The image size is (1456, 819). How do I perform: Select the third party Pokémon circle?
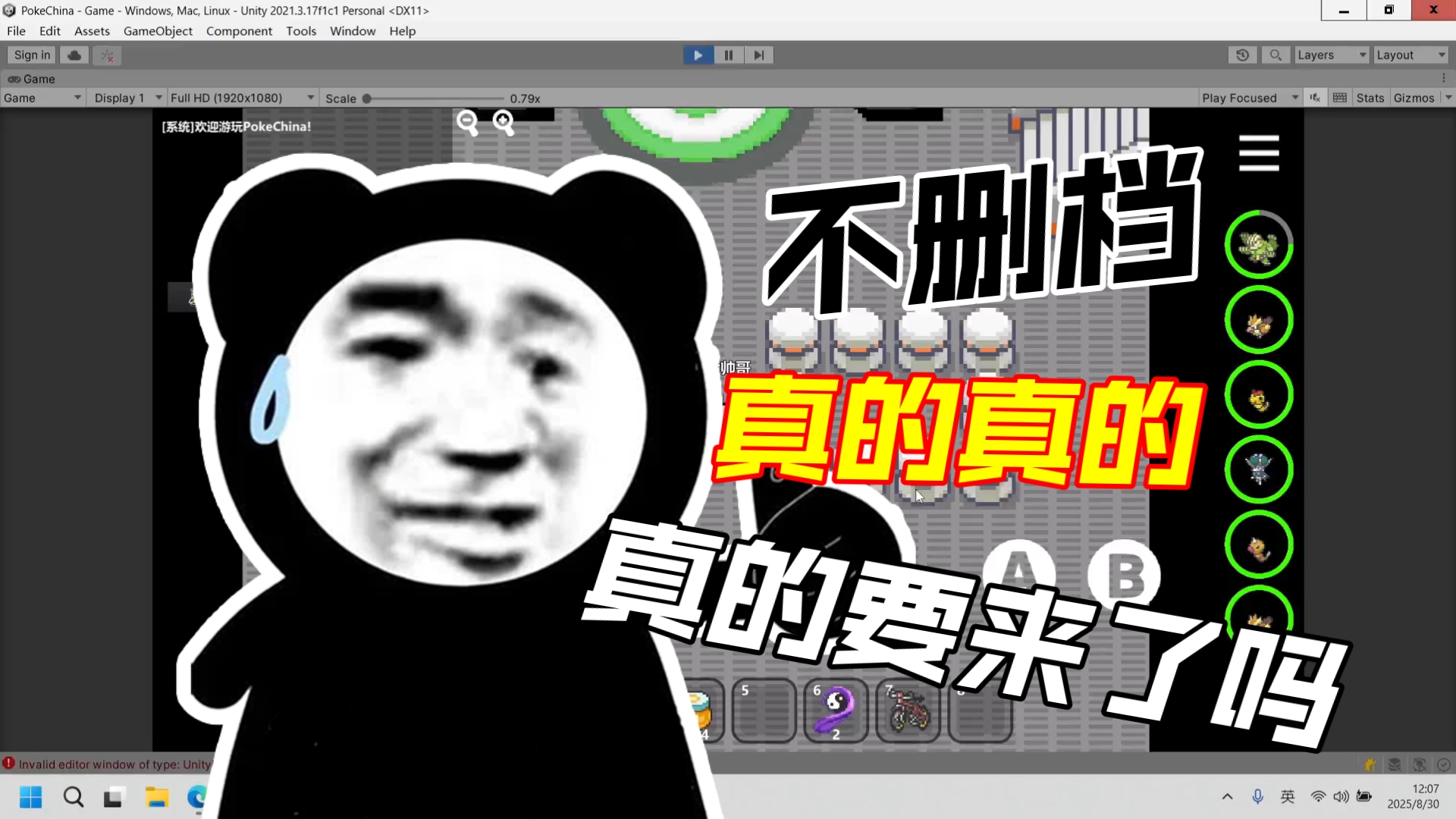click(x=1259, y=395)
